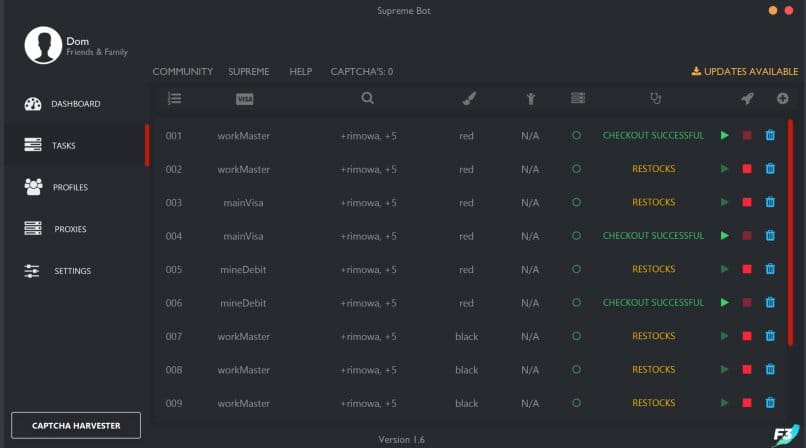Delete task 006 with trash icon
The image size is (806, 448).
click(770, 302)
